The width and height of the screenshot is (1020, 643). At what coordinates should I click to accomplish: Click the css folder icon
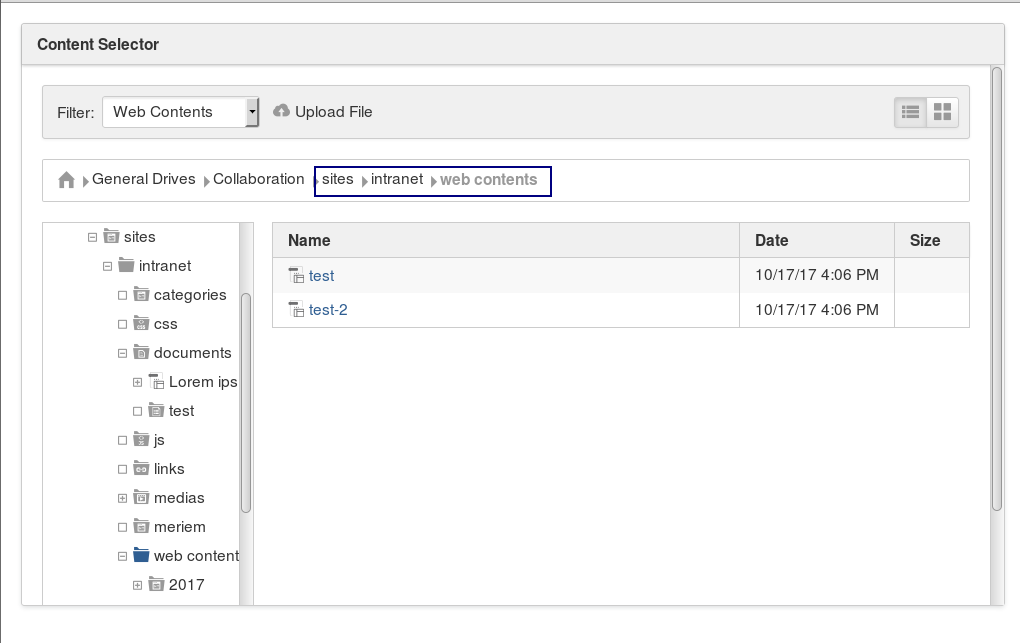click(141, 323)
